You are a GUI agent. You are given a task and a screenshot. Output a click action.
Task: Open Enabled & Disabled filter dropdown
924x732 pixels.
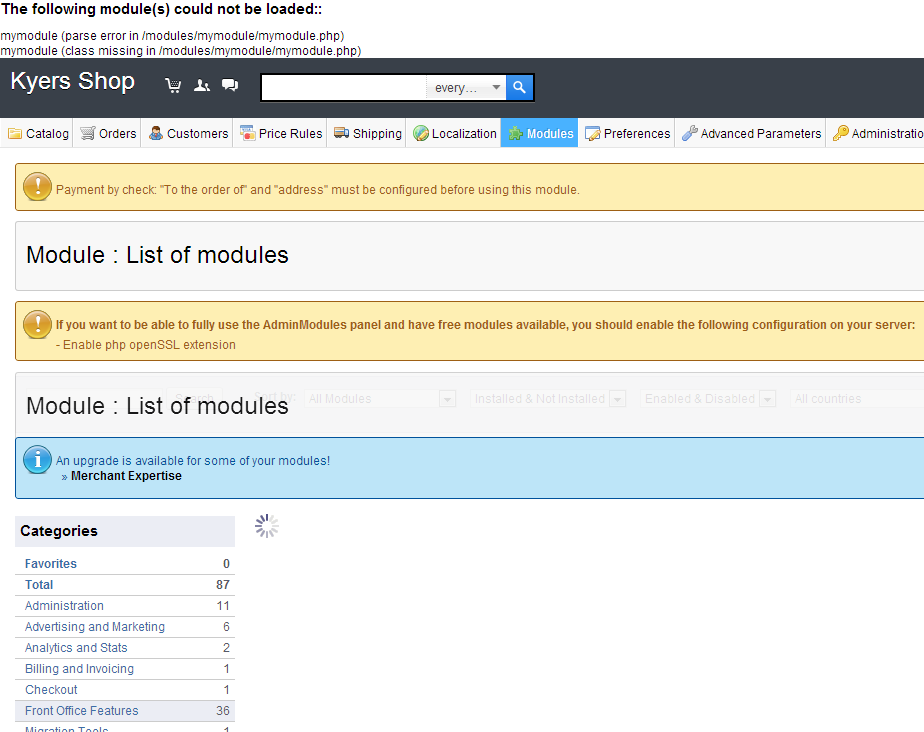[708, 399]
